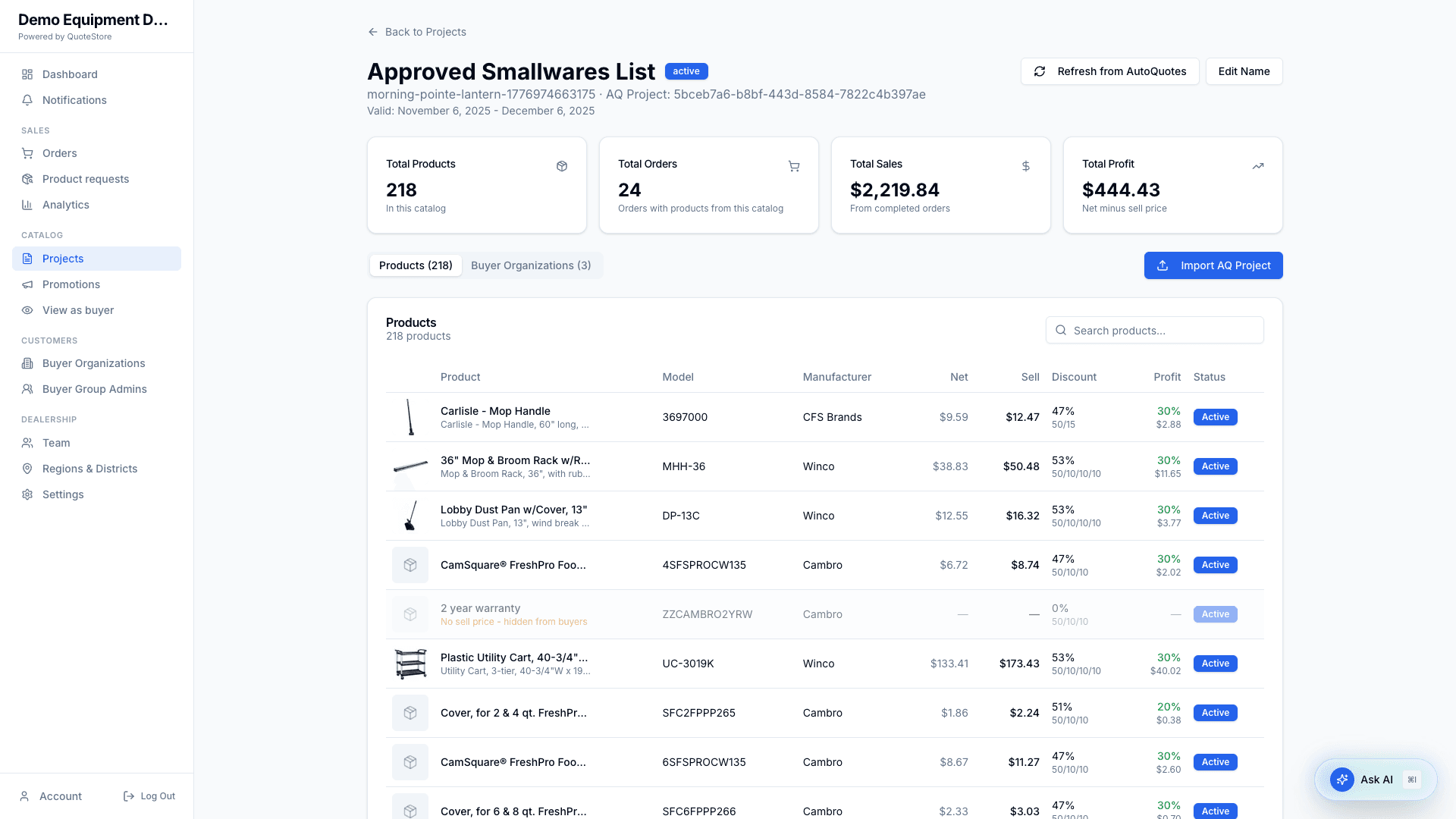Click Active status badge for Lobby Dust Pan
This screenshot has width=1456, height=819.
pos(1215,516)
